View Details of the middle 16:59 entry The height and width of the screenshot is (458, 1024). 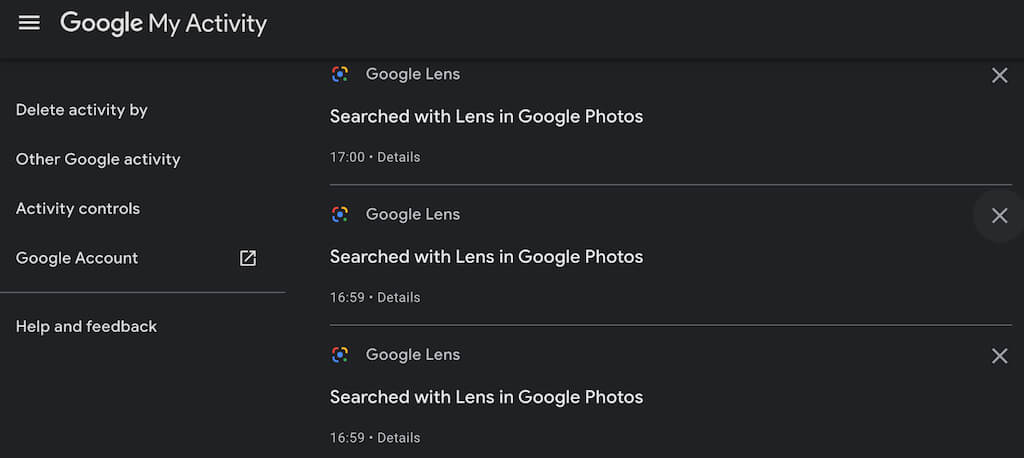(x=399, y=297)
